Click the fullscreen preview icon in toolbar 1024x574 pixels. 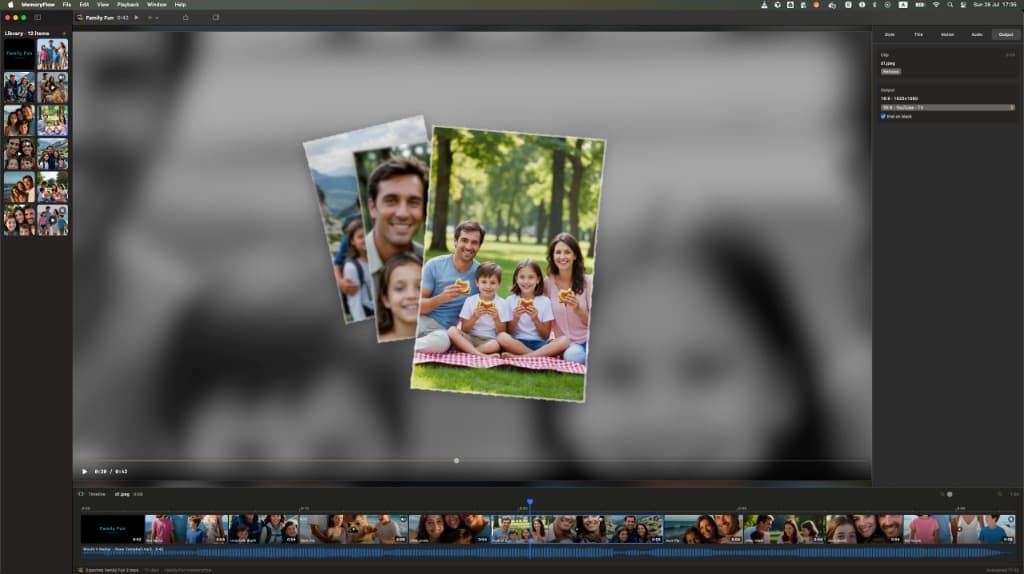(216, 18)
